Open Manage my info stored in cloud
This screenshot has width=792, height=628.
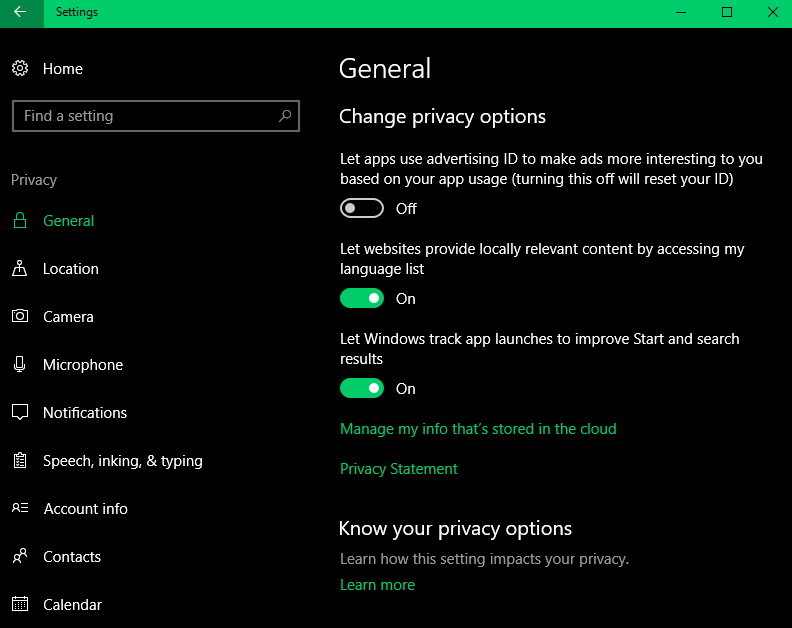point(478,429)
